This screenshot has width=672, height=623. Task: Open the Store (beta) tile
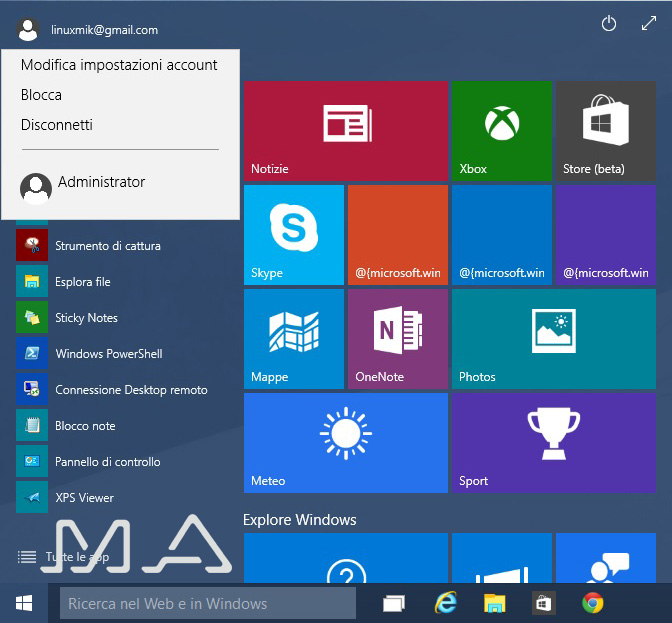[x=606, y=131]
